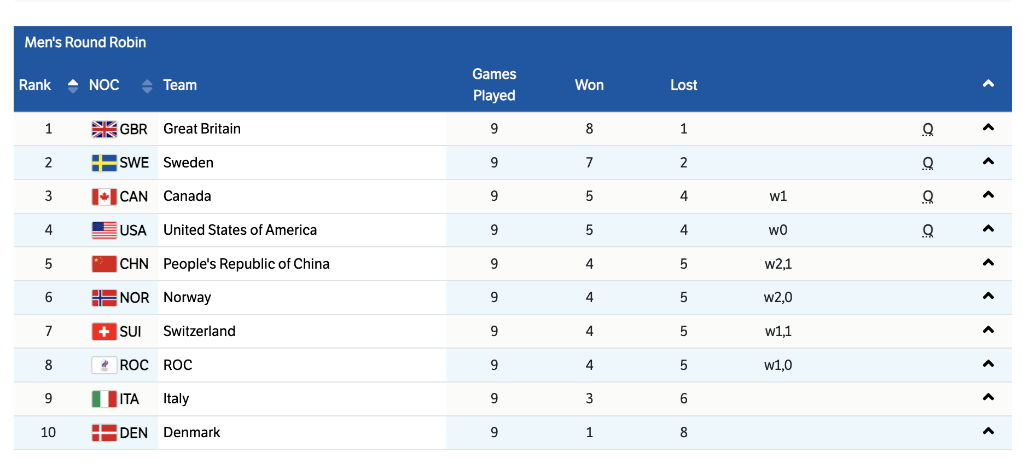The image size is (1023, 475).
Task: Click the Canada flag icon
Action: pyautogui.click(x=104, y=197)
